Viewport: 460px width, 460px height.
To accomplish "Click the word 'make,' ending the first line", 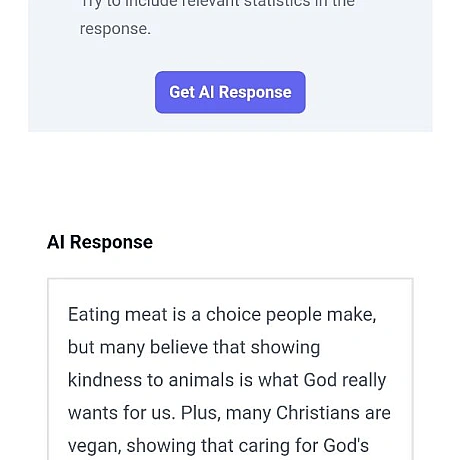I will tap(351, 315).
